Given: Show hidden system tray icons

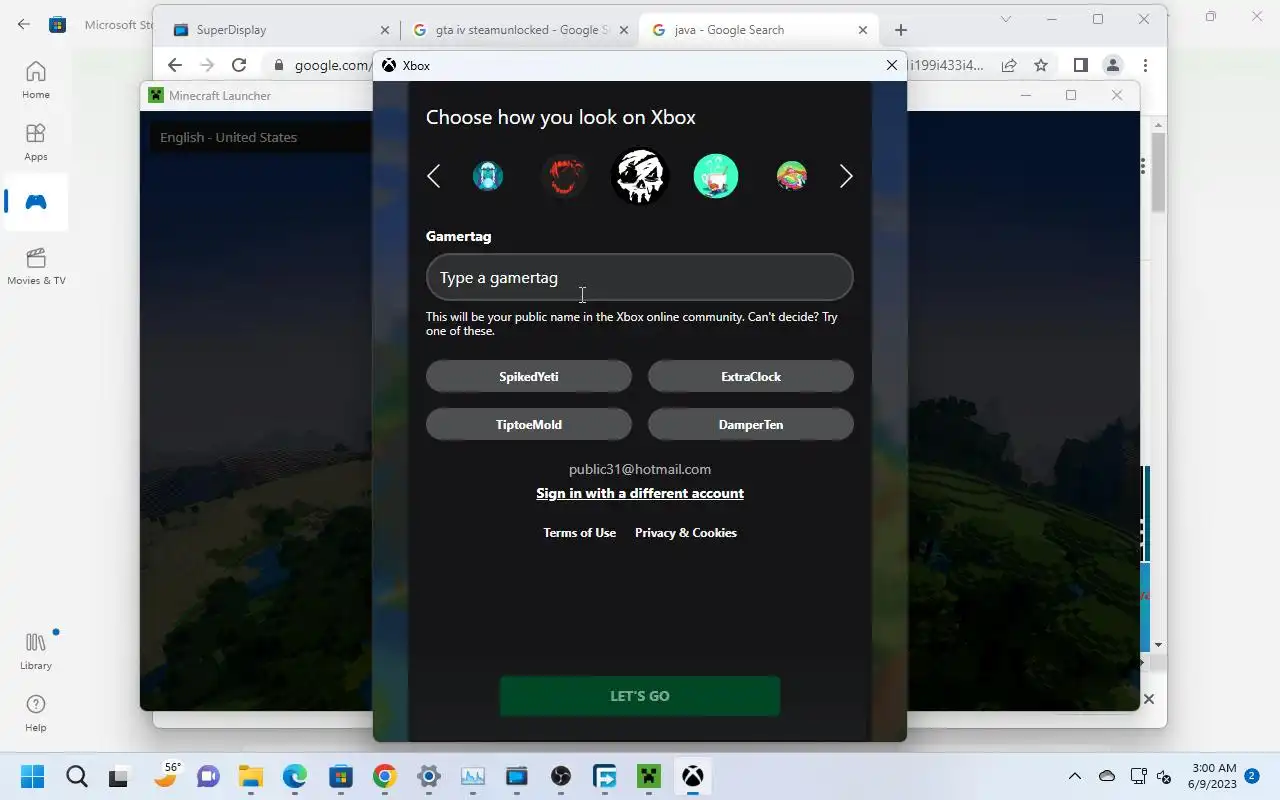Looking at the screenshot, I should (x=1075, y=777).
